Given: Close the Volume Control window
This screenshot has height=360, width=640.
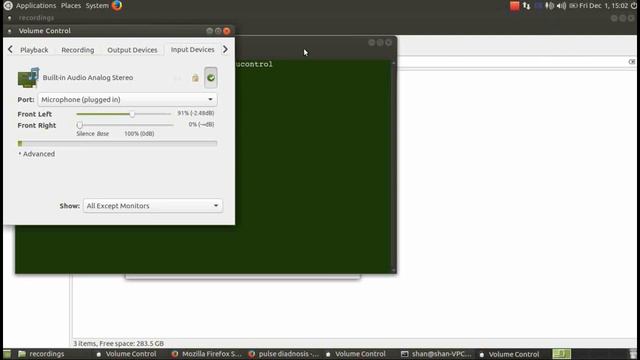Looking at the screenshot, I should tap(227, 31).
